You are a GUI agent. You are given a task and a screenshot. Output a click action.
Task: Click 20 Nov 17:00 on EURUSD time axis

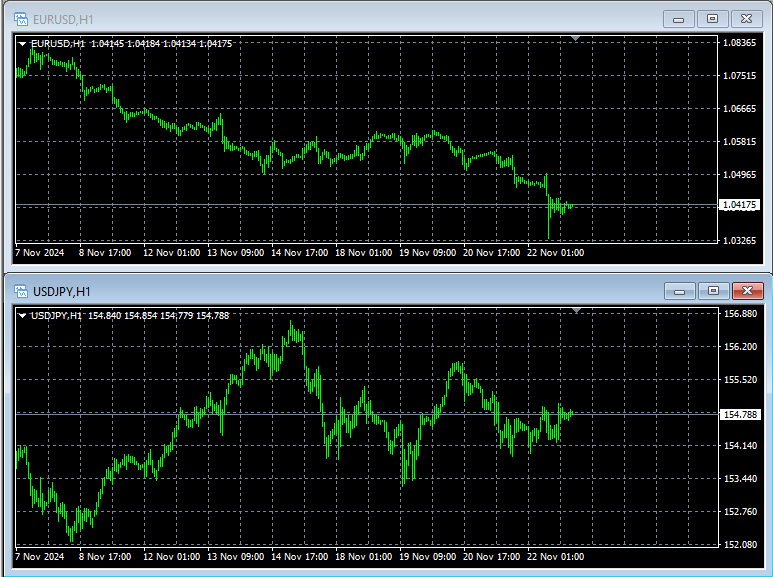click(492, 253)
